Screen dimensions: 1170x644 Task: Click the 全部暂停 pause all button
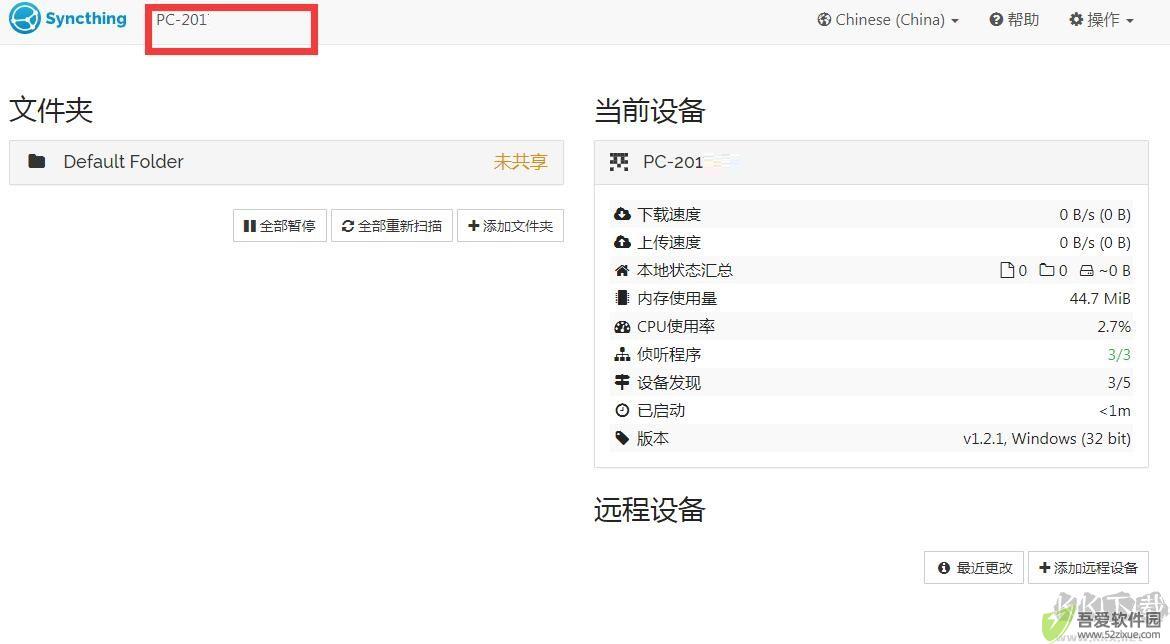[280, 226]
